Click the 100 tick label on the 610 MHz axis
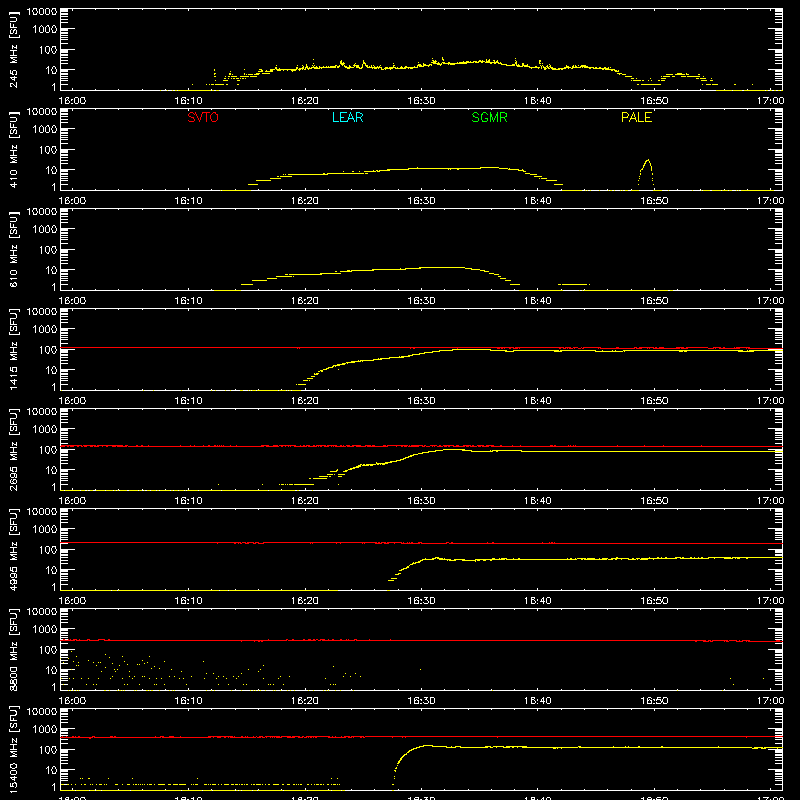 (x=48, y=250)
